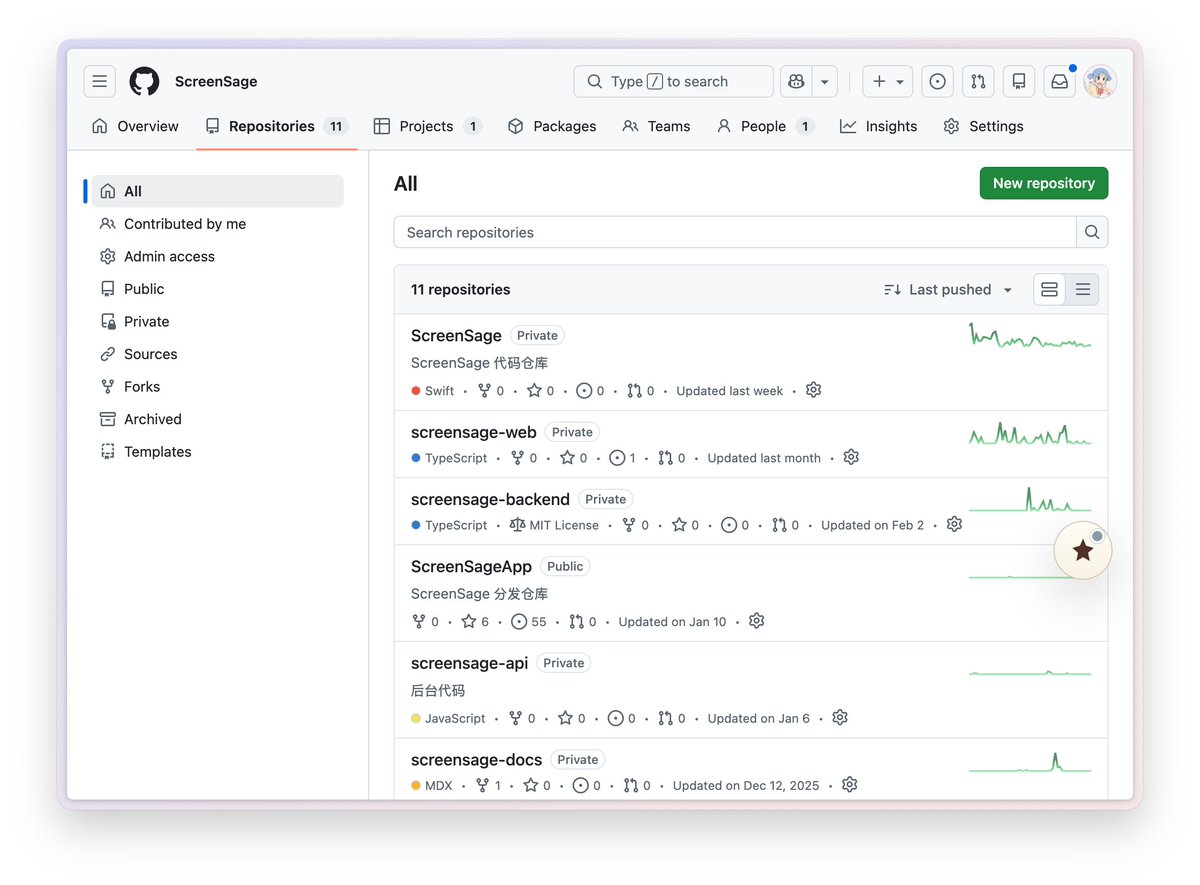1200x885 pixels.
Task: Click the MIT License label on screensage-backend
Action: coord(554,525)
